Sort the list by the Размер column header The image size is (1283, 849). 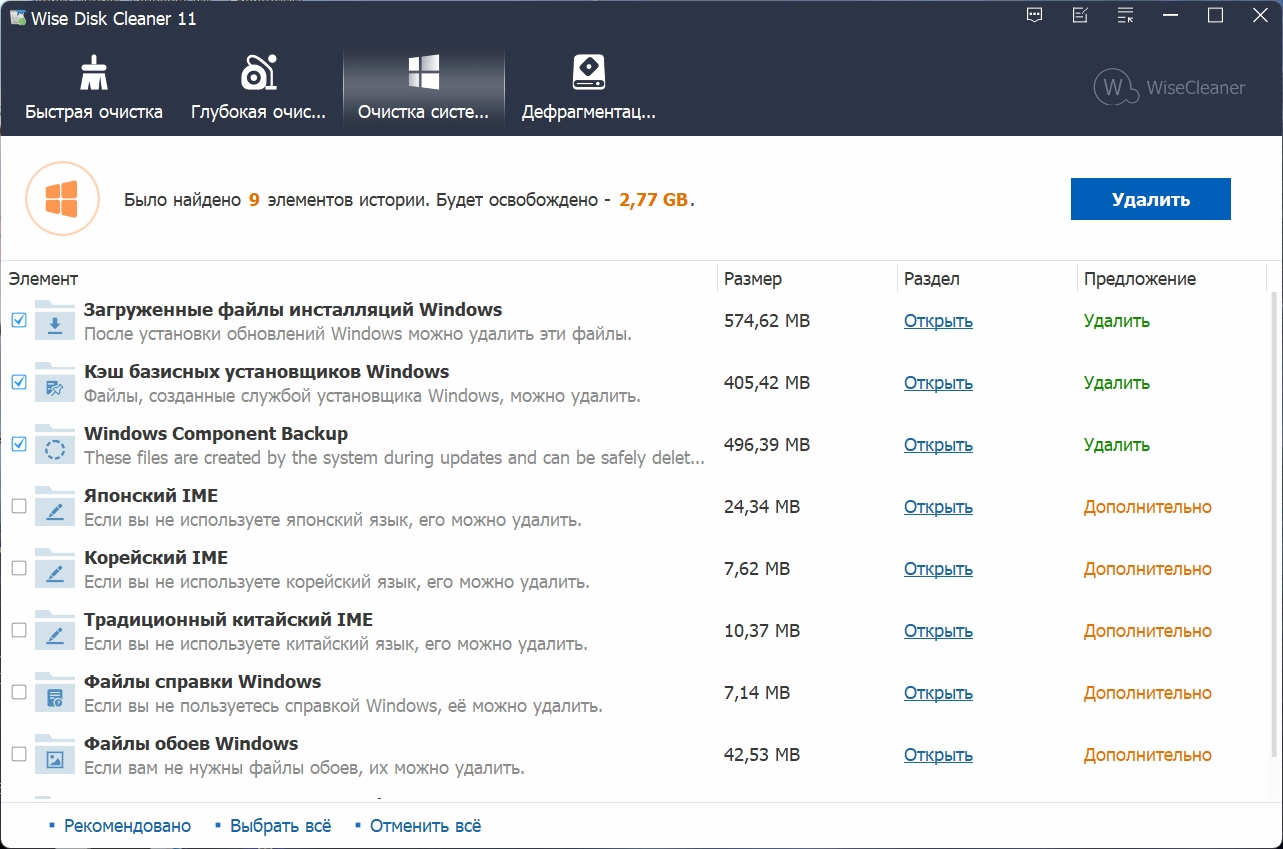tap(753, 279)
